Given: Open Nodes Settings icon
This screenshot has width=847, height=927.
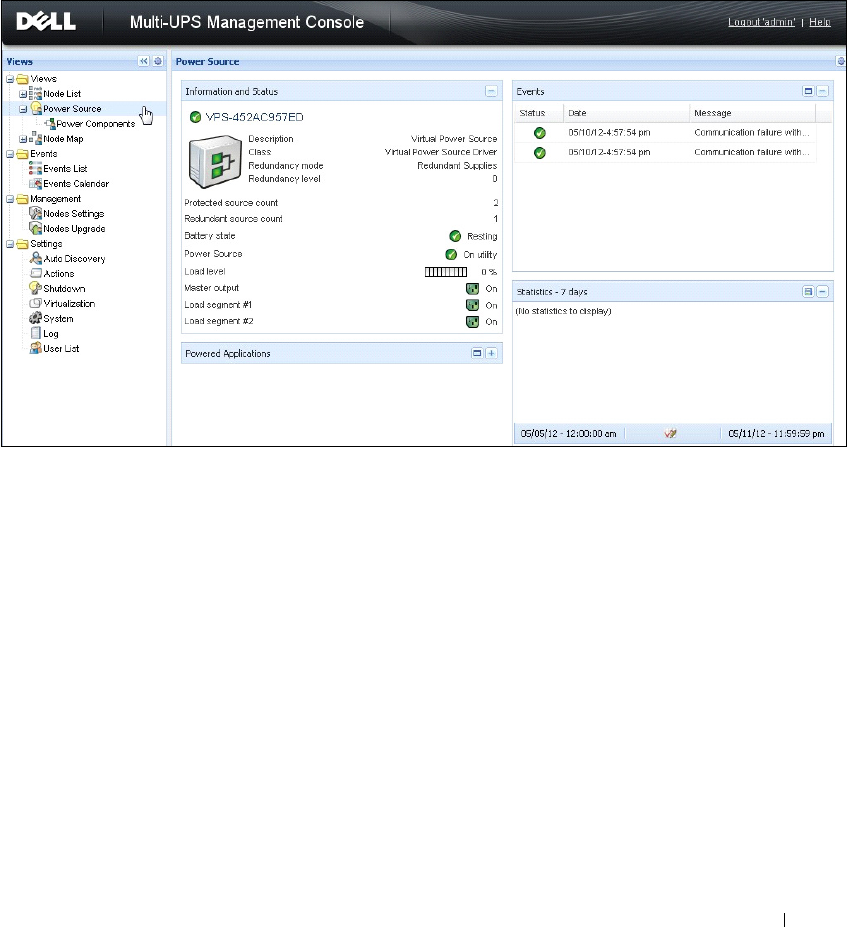Looking at the screenshot, I should [35, 213].
